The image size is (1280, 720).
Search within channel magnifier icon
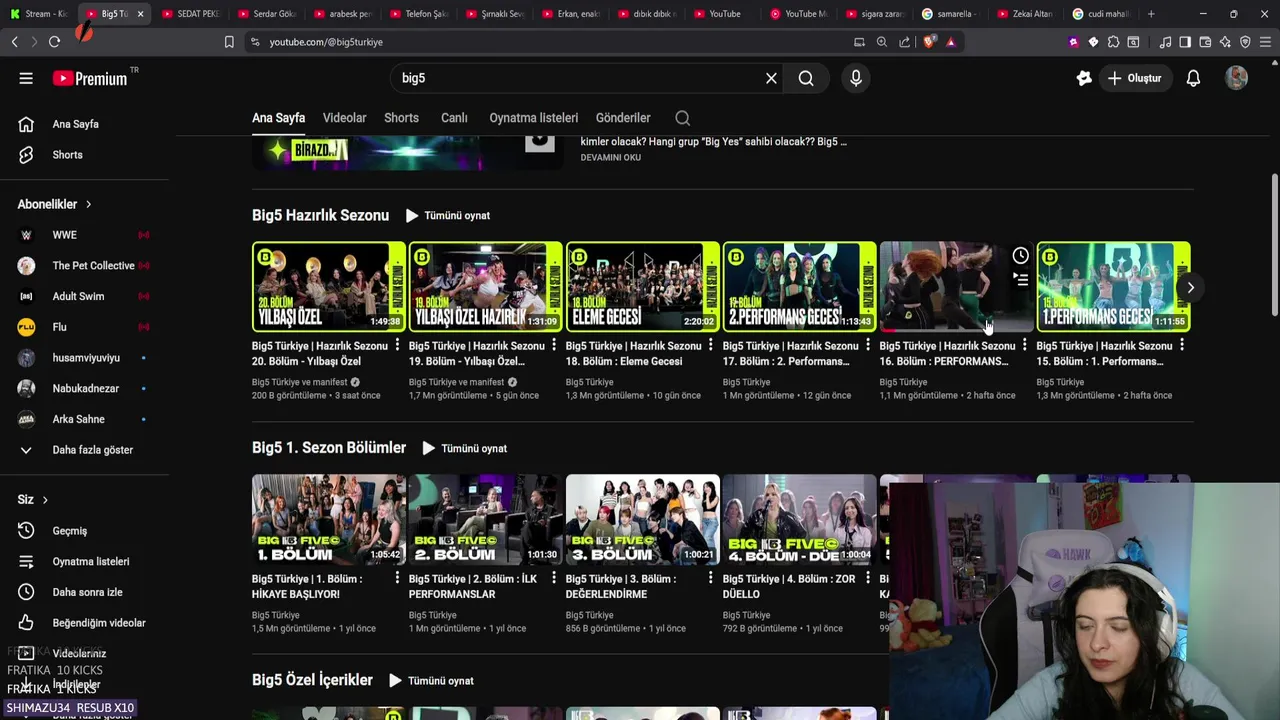coord(683,118)
